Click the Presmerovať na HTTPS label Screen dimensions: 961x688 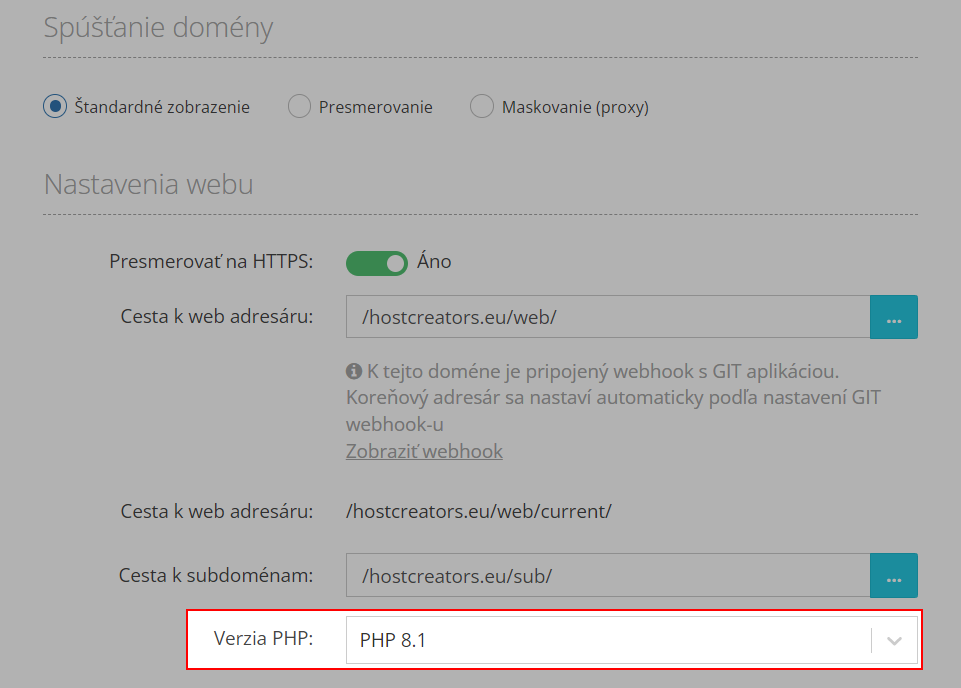point(211,262)
